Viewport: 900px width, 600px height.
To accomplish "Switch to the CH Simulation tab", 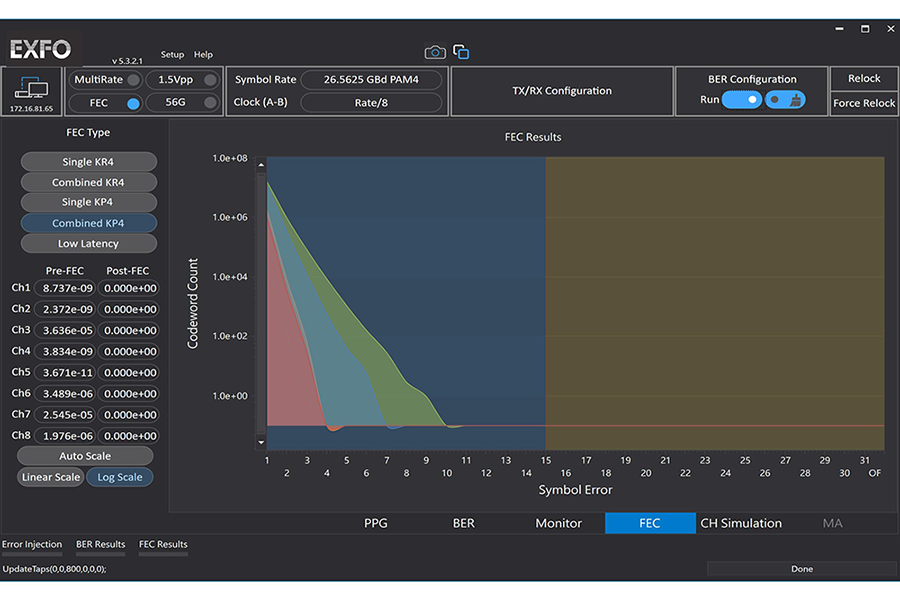I will 741,523.
